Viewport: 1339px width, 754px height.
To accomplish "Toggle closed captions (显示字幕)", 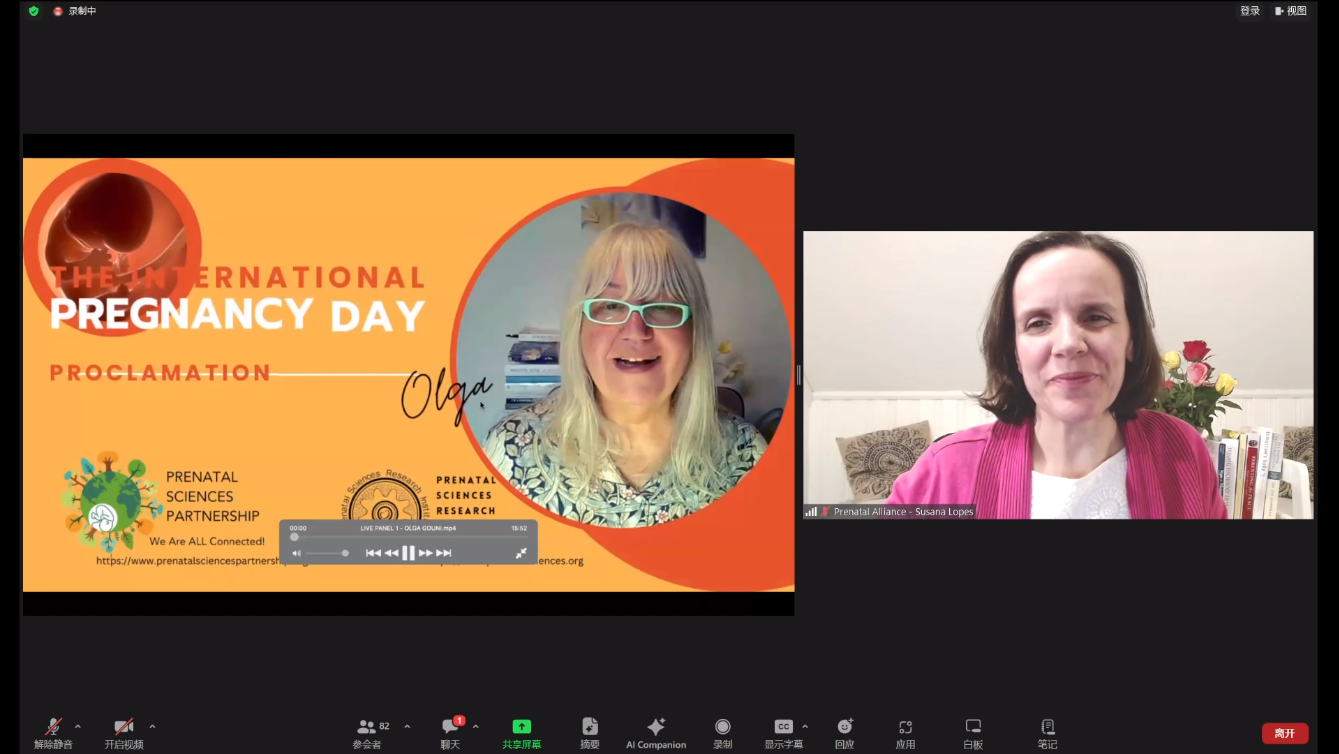I will 783,733.
